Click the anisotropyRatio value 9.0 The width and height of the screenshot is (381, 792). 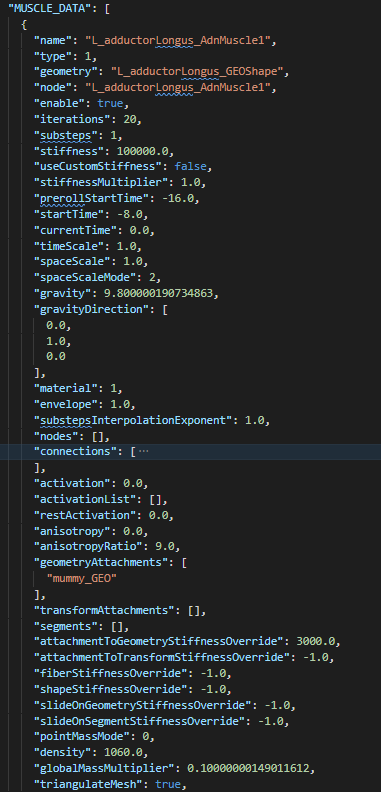(165, 547)
